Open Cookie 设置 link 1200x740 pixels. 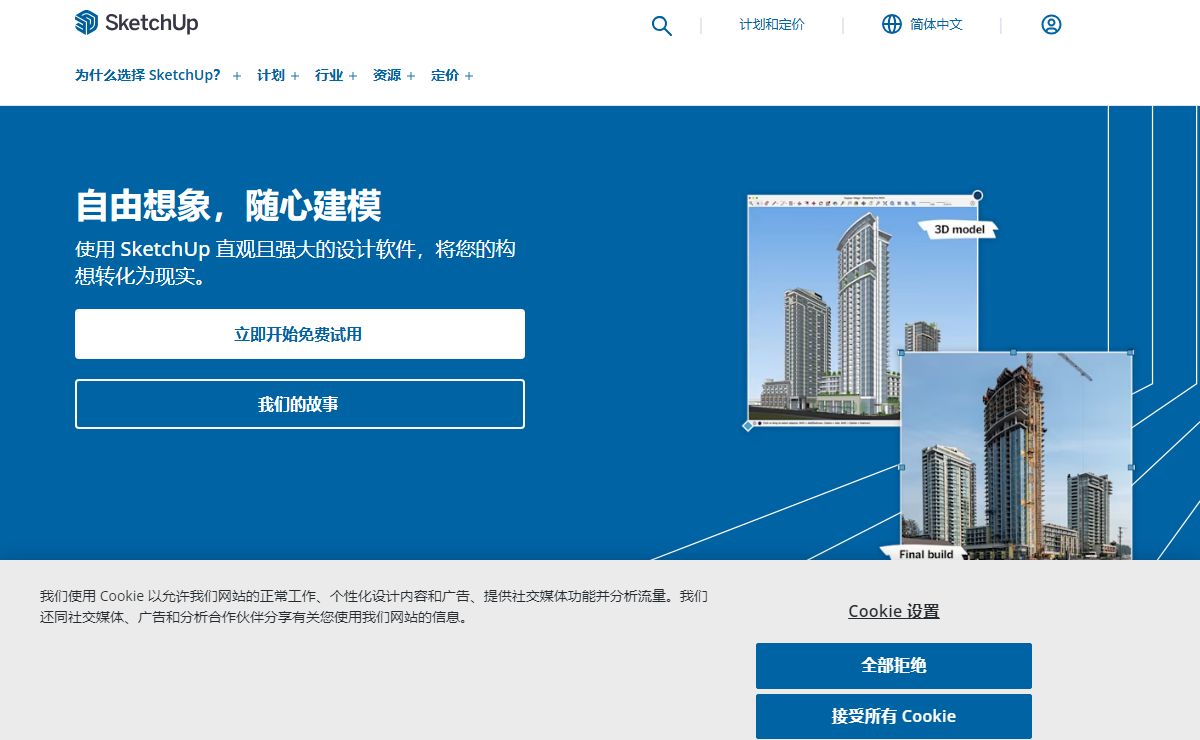coord(894,611)
